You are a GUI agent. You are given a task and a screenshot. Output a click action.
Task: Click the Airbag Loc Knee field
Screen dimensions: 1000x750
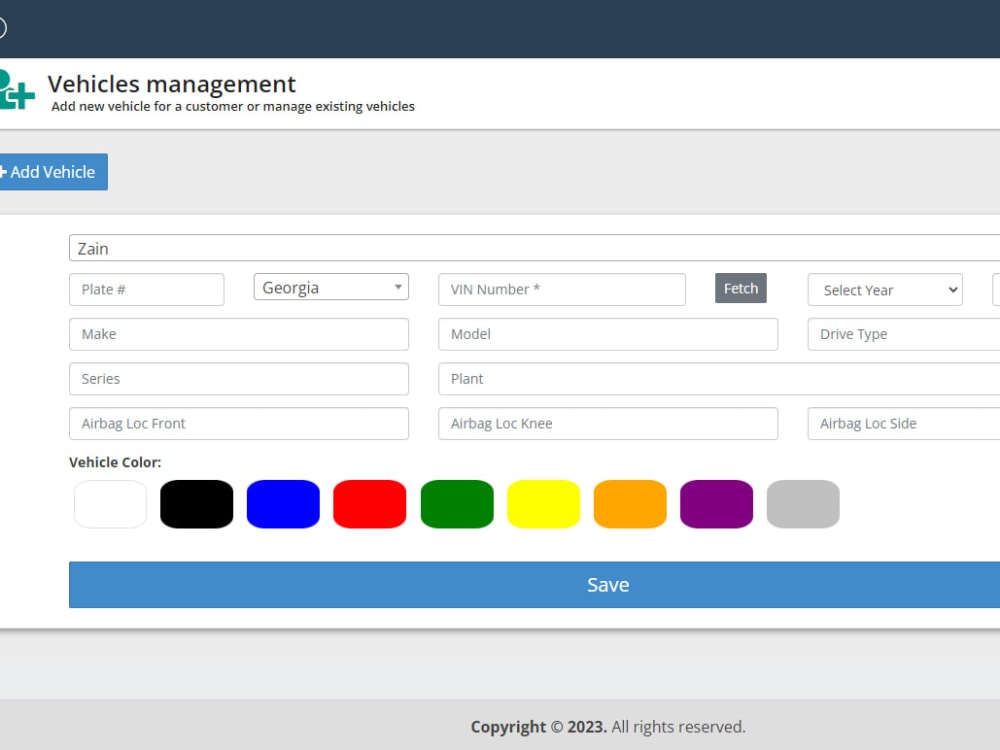coord(607,423)
